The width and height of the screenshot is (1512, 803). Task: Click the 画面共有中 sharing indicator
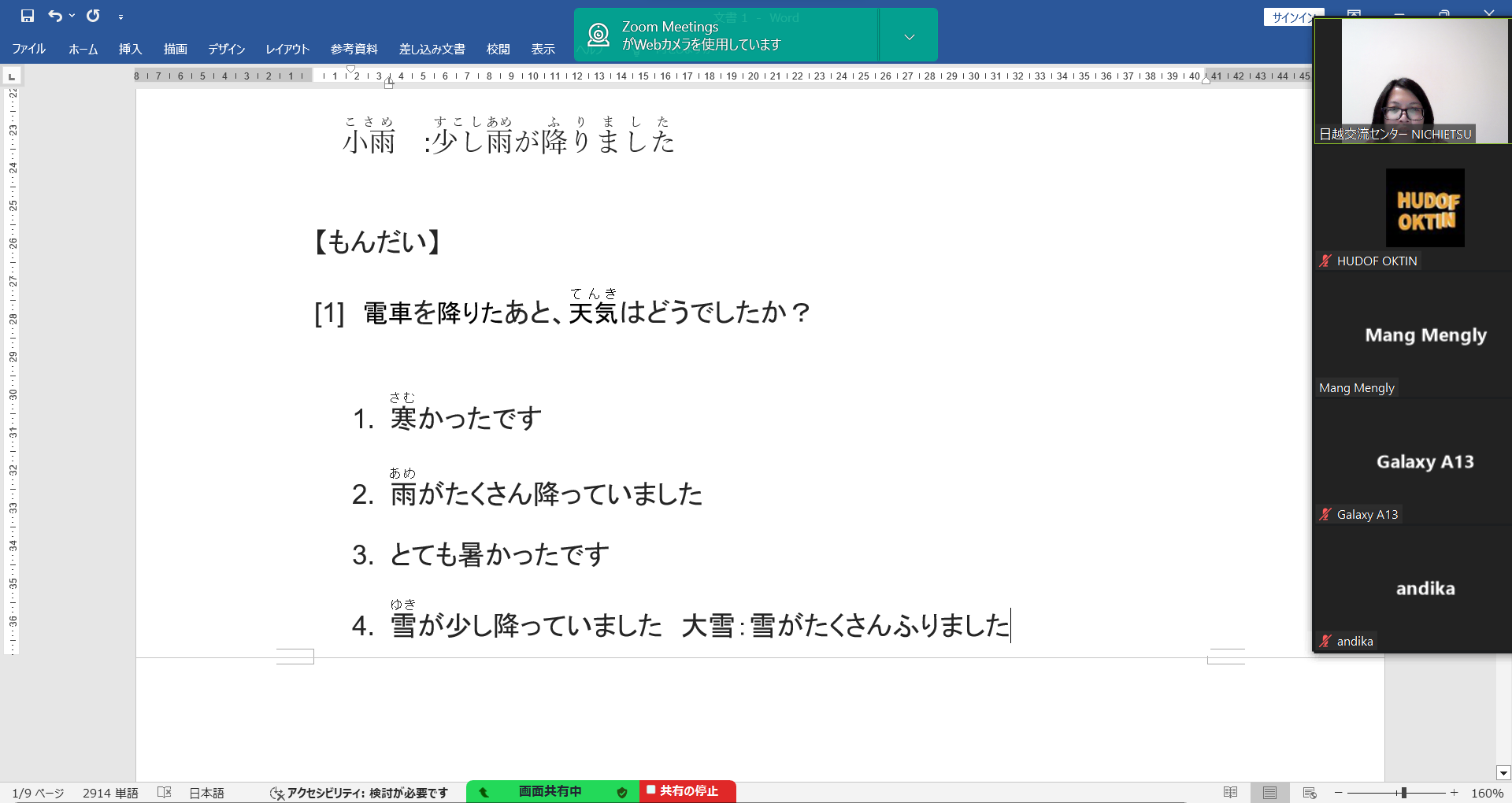point(550,791)
